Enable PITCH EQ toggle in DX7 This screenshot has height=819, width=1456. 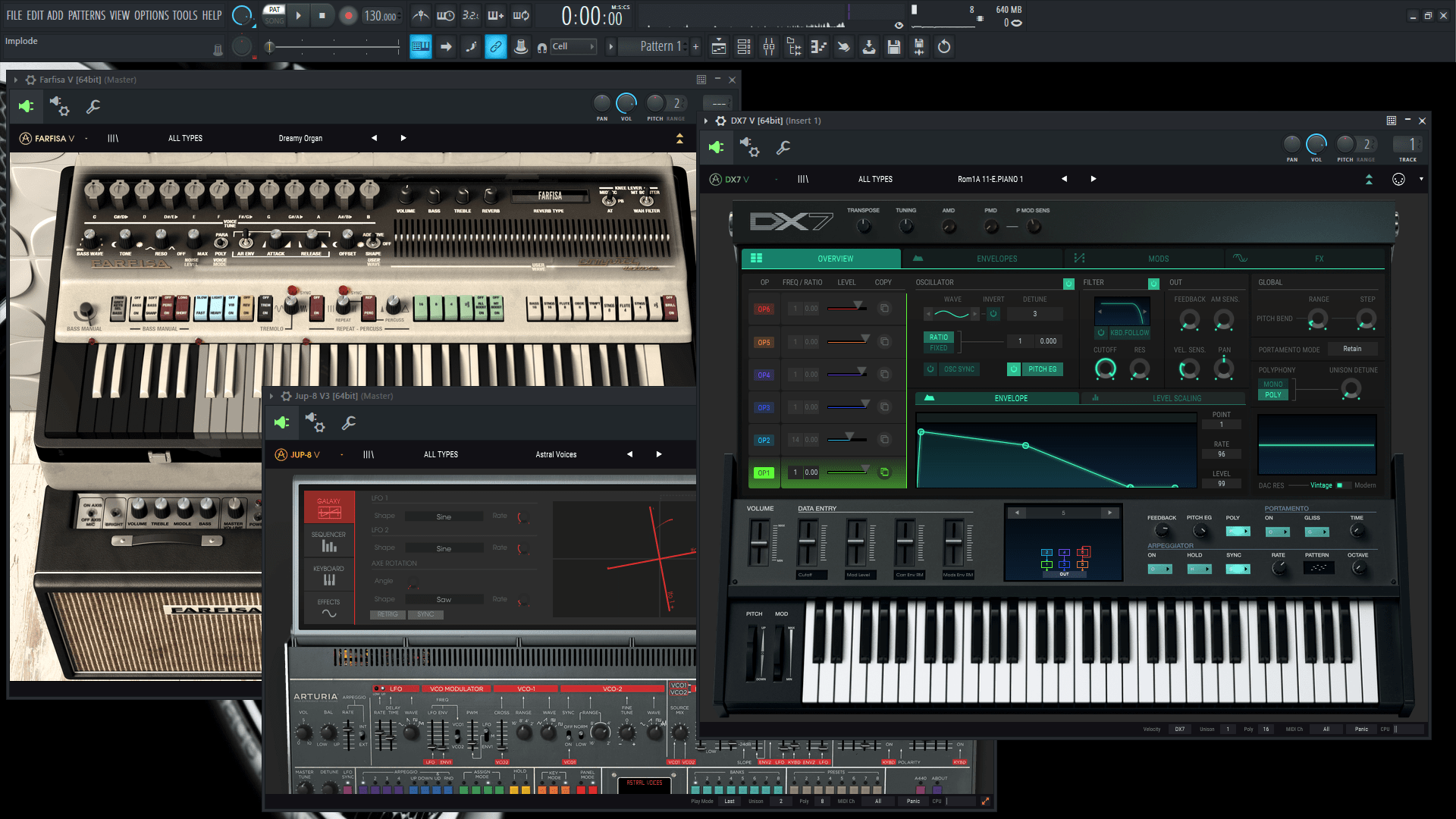[1014, 369]
